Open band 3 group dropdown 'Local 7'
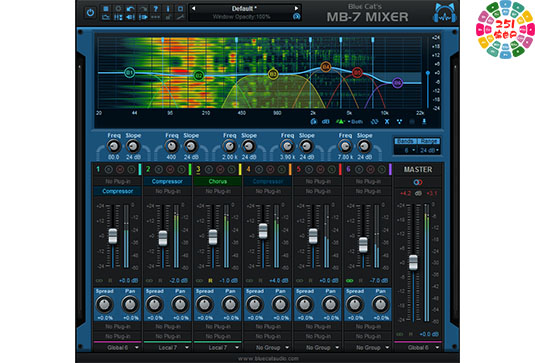 pos(218,348)
